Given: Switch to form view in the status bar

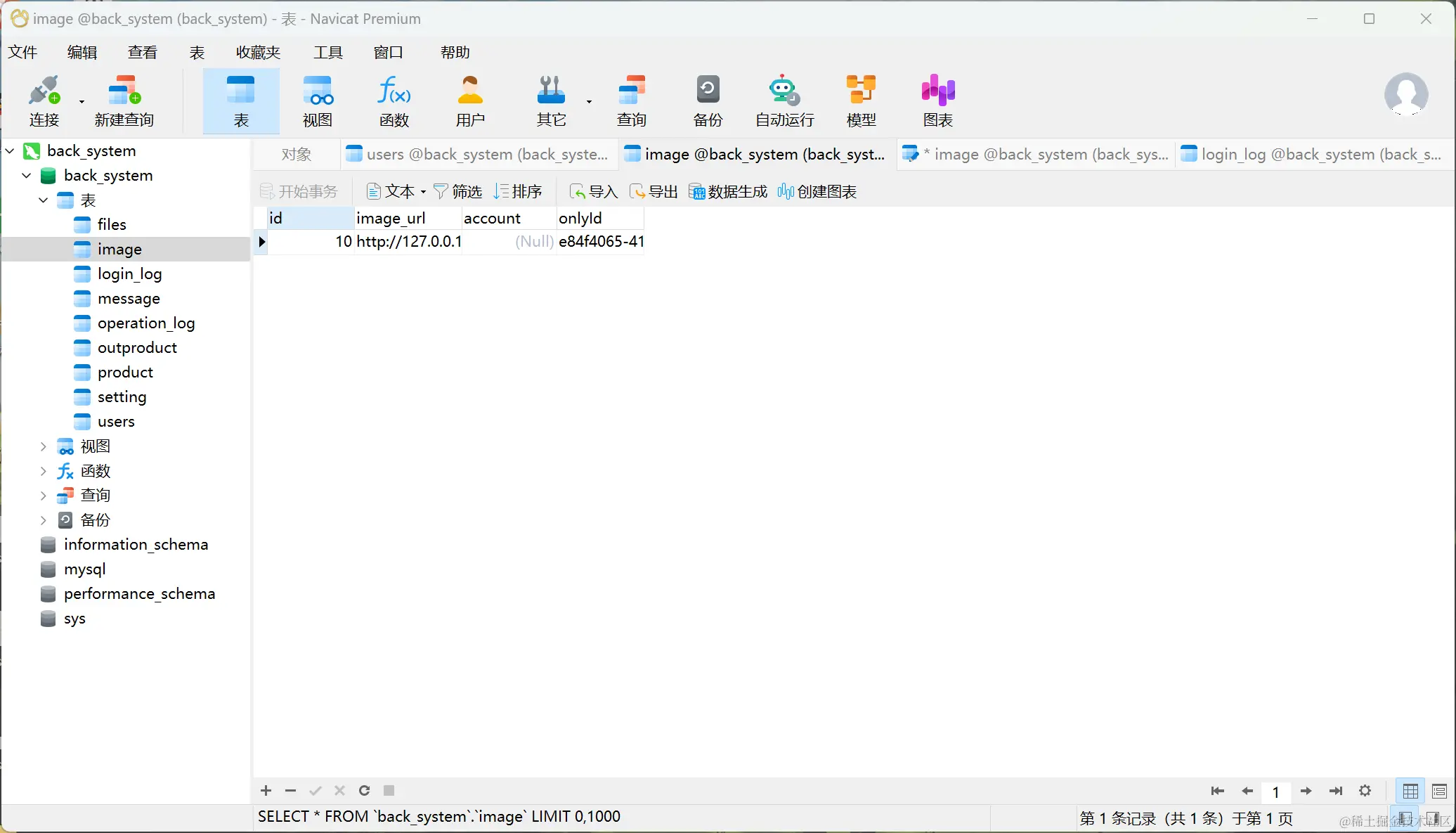Looking at the screenshot, I should tap(1438, 791).
